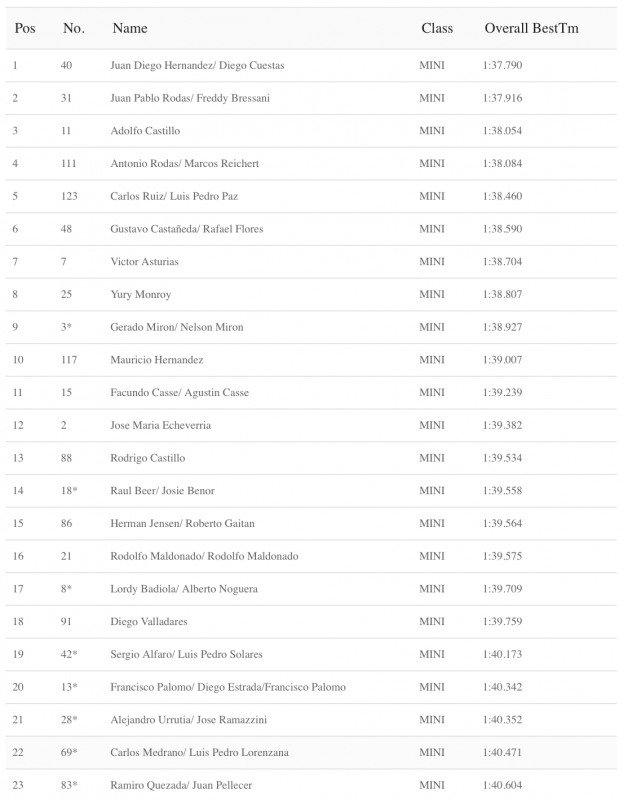Select Juan Diego Hernandez/ Diego Cuestas entry
Screen dimensions: 628x800
pos(197,65)
